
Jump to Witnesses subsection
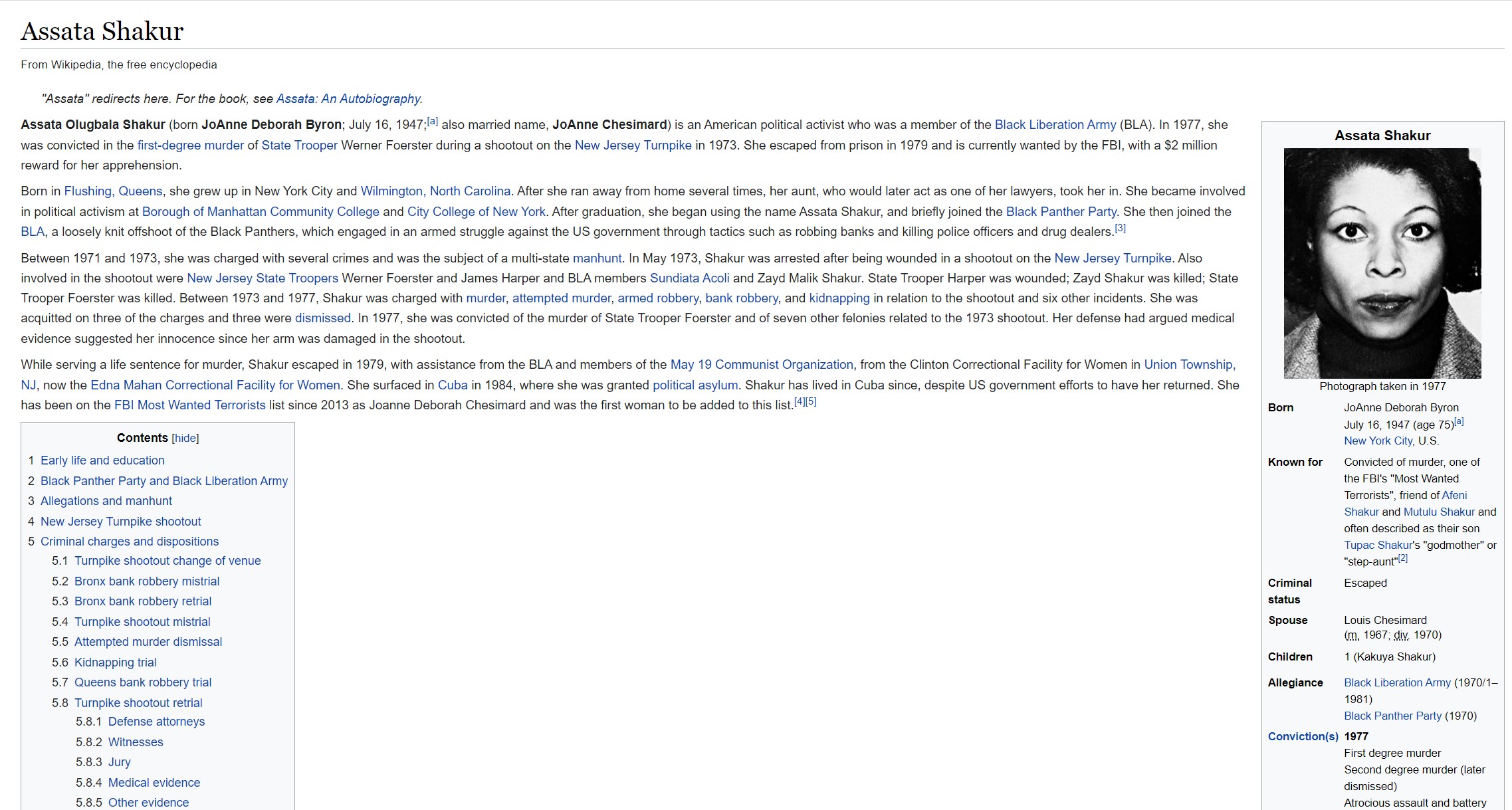(136, 742)
